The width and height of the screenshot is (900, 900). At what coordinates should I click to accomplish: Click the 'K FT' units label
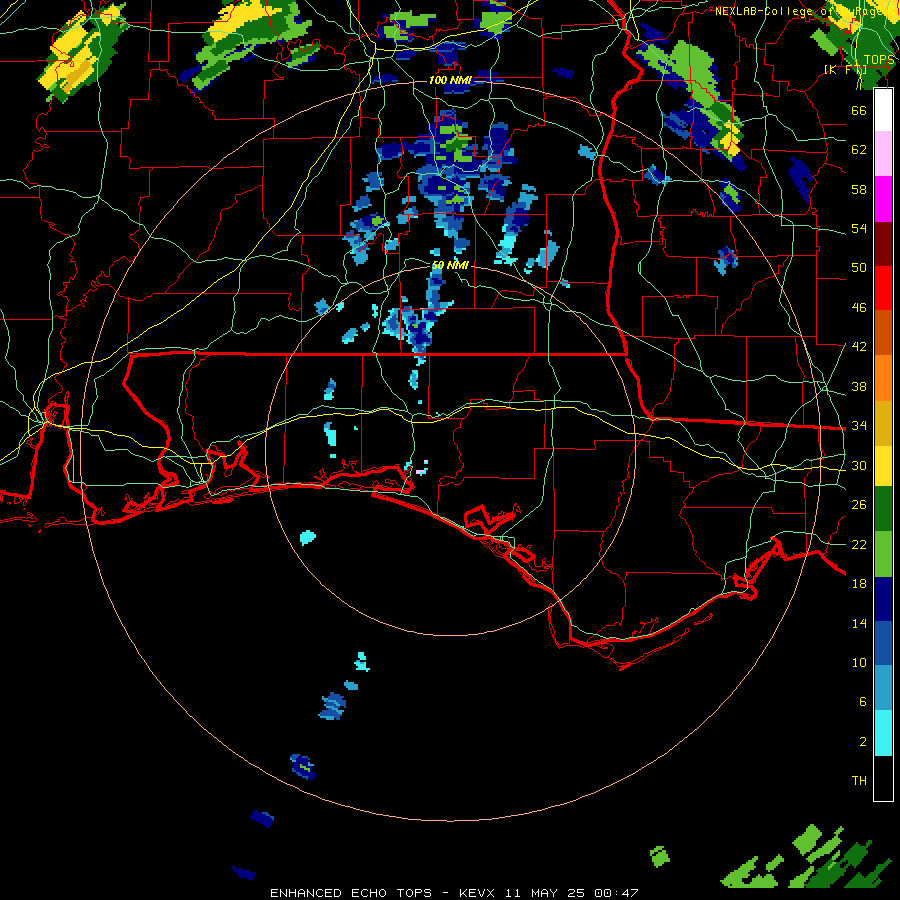tap(845, 69)
